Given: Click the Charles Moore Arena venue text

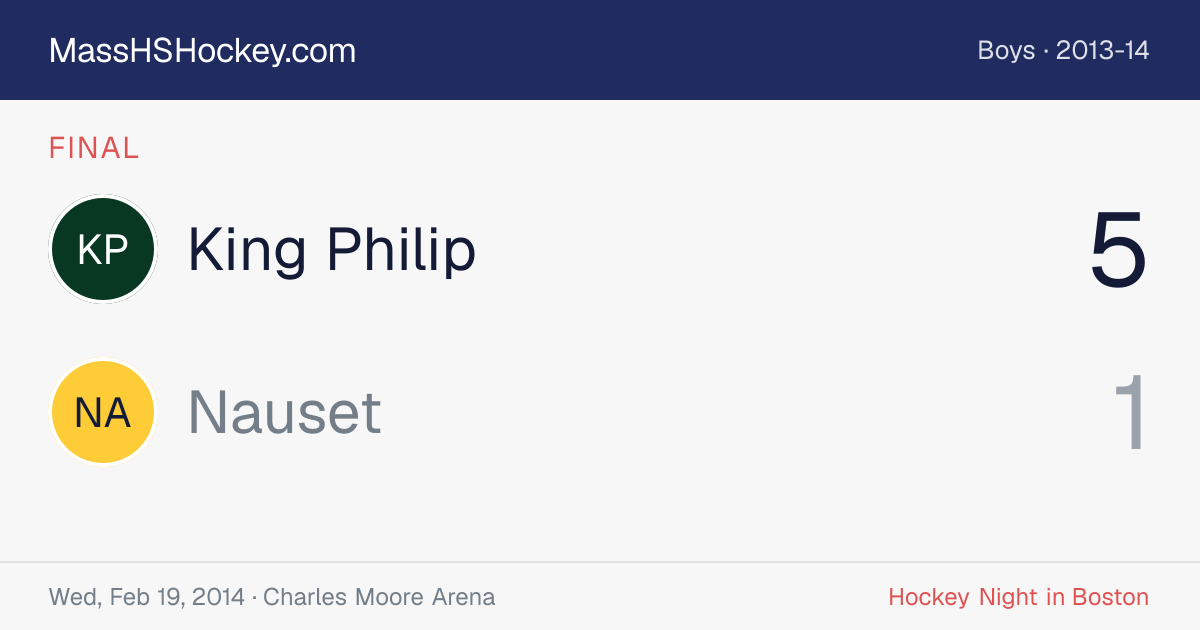Looking at the screenshot, I should 379,597.
